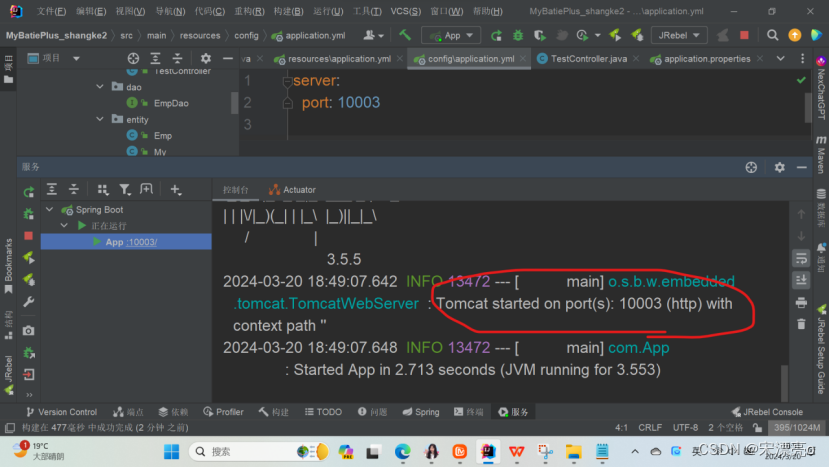This screenshot has height=467, width=830.
Task: Click the memory indicator 395/1024M
Action: 799,427
